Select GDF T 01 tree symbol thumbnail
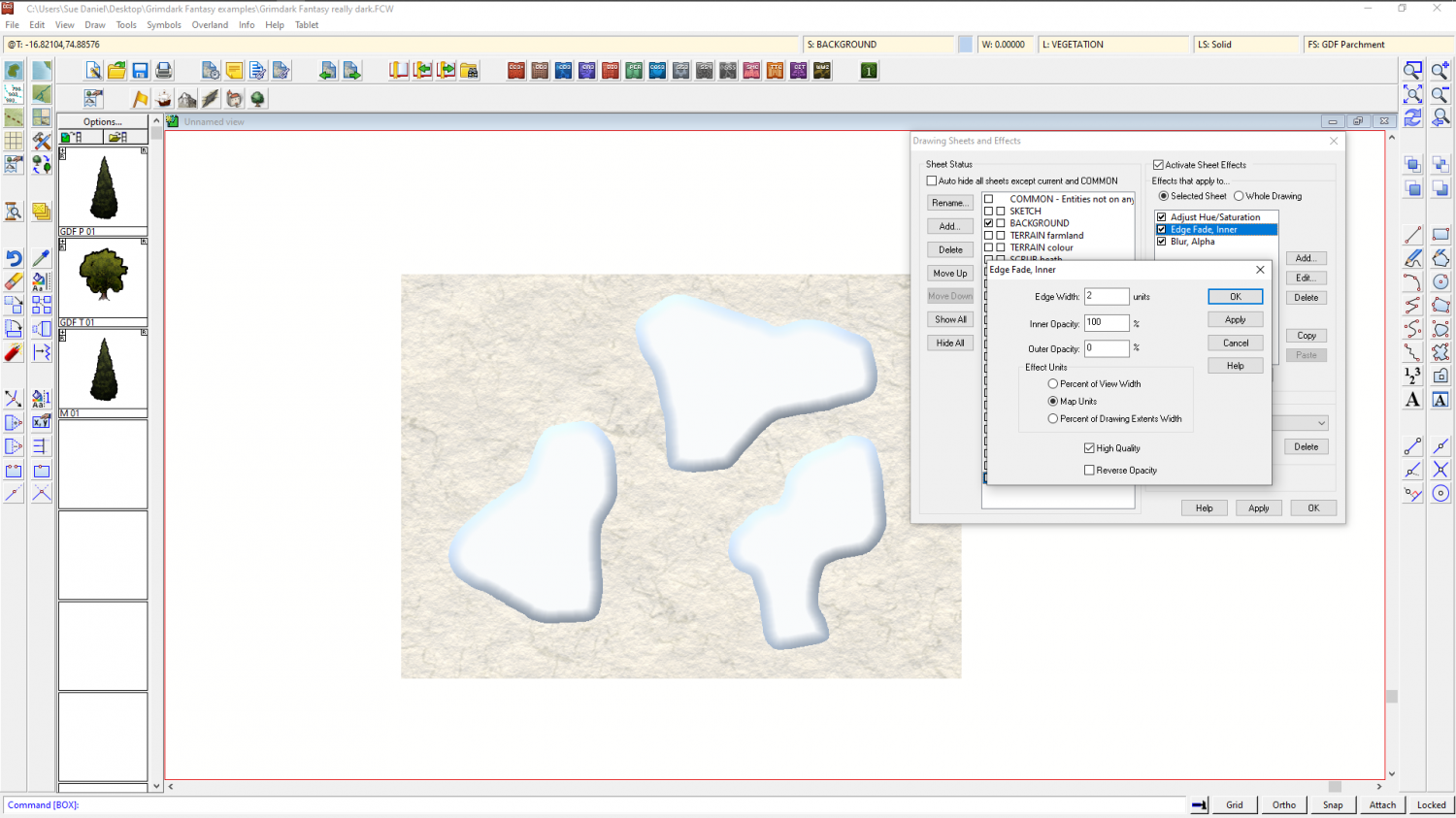 pyautogui.click(x=103, y=278)
